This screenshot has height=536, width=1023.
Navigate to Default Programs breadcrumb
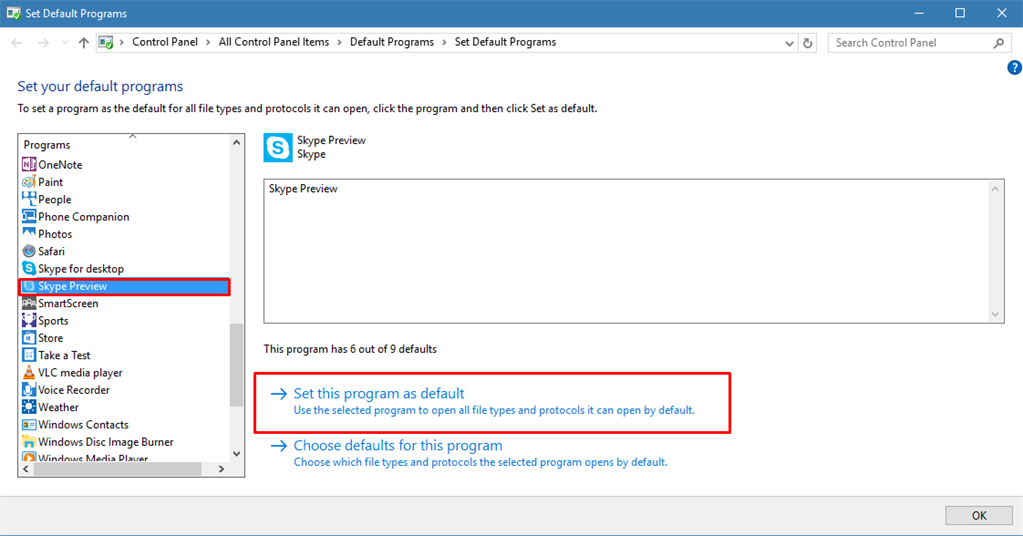(391, 42)
